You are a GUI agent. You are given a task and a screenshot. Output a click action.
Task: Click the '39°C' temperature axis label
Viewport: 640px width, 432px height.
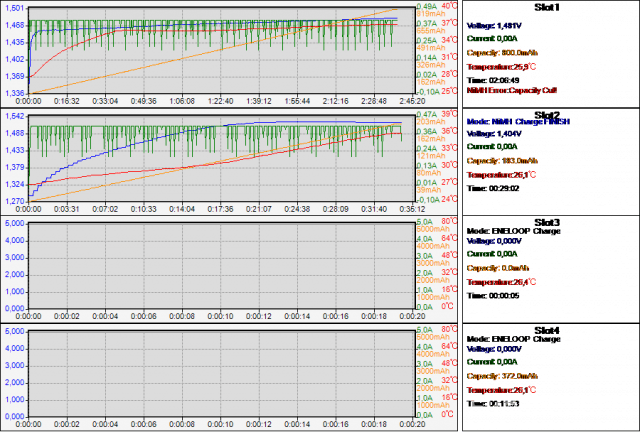(450, 114)
